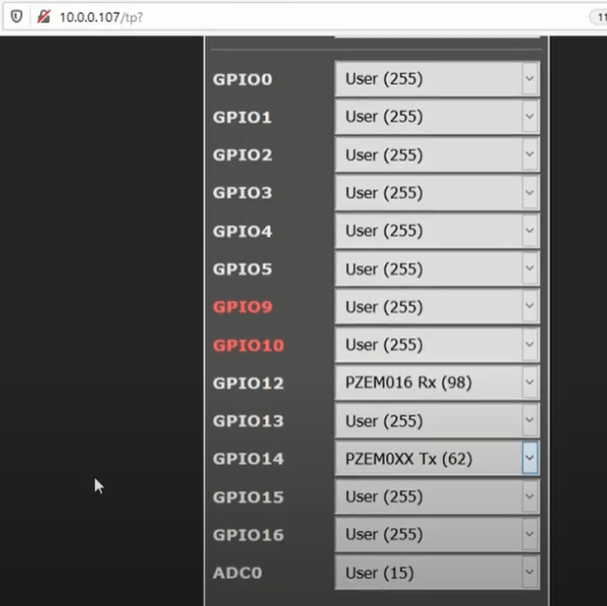Expand the GPIO15 dropdown
This screenshot has width=607, height=606.
[436, 497]
